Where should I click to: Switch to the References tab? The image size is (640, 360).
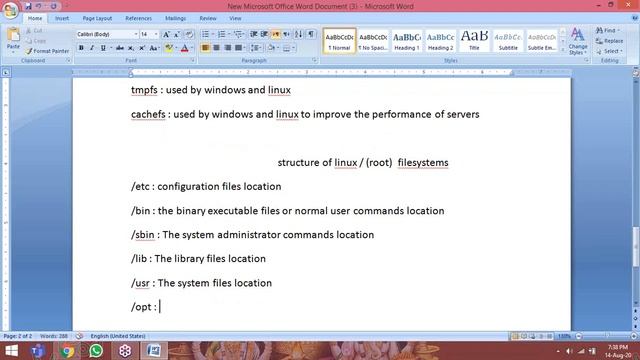[138, 18]
